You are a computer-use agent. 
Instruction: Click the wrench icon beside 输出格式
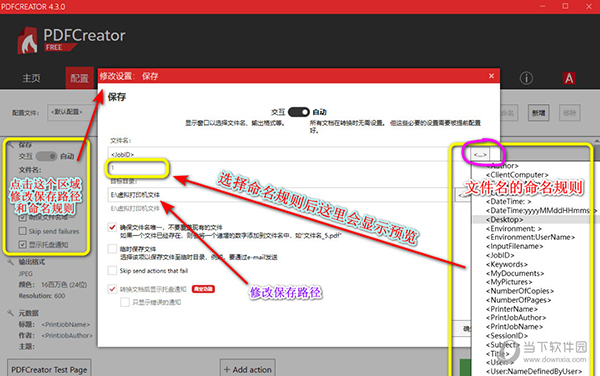(x=10, y=262)
